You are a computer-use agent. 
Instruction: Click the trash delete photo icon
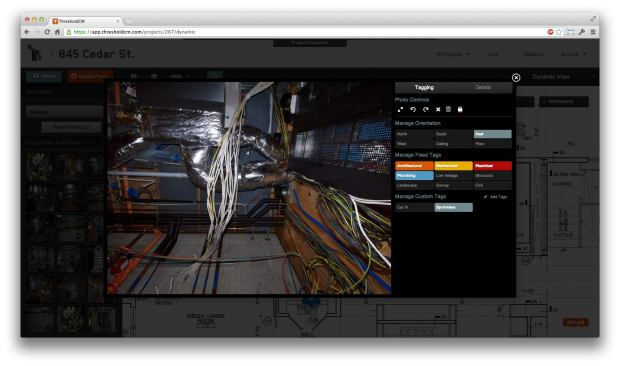pyautogui.click(x=448, y=109)
